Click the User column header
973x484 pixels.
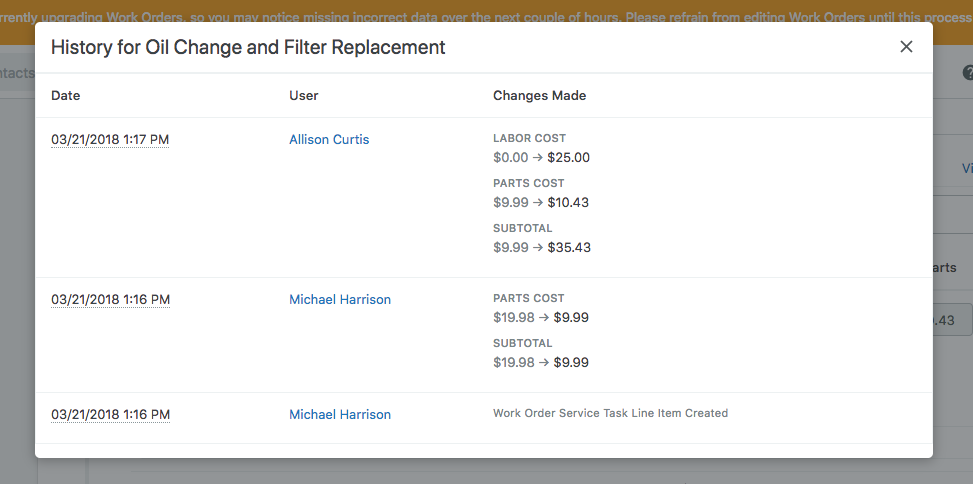point(304,96)
